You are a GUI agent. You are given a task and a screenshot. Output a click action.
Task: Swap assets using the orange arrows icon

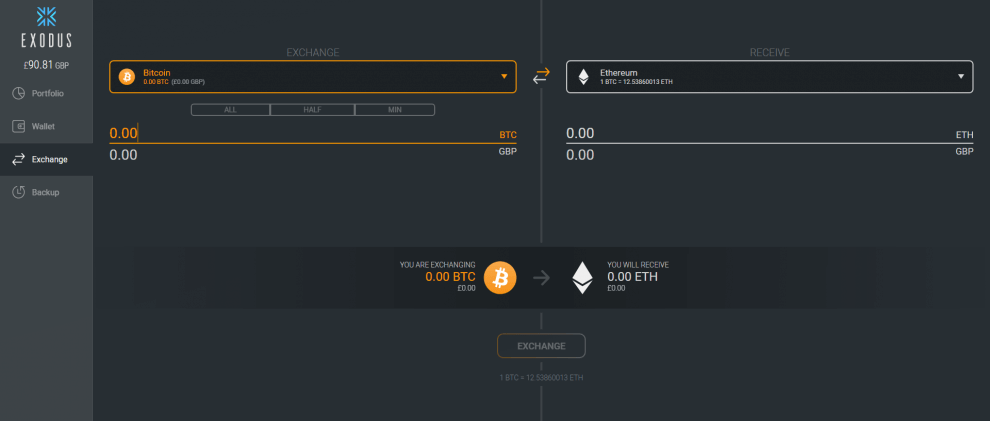coord(541,76)
